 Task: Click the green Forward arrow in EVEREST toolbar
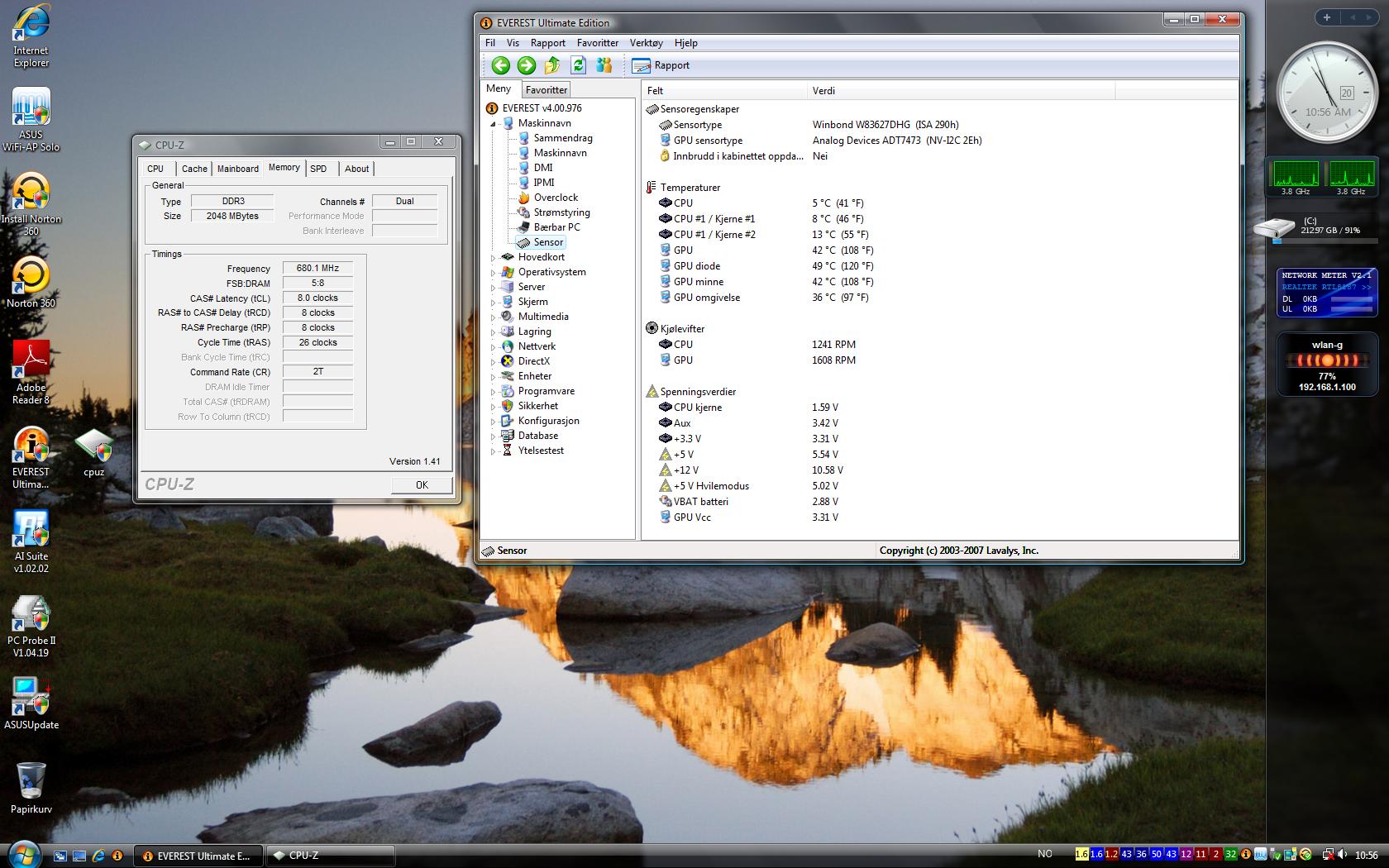(x=526, y=65)
